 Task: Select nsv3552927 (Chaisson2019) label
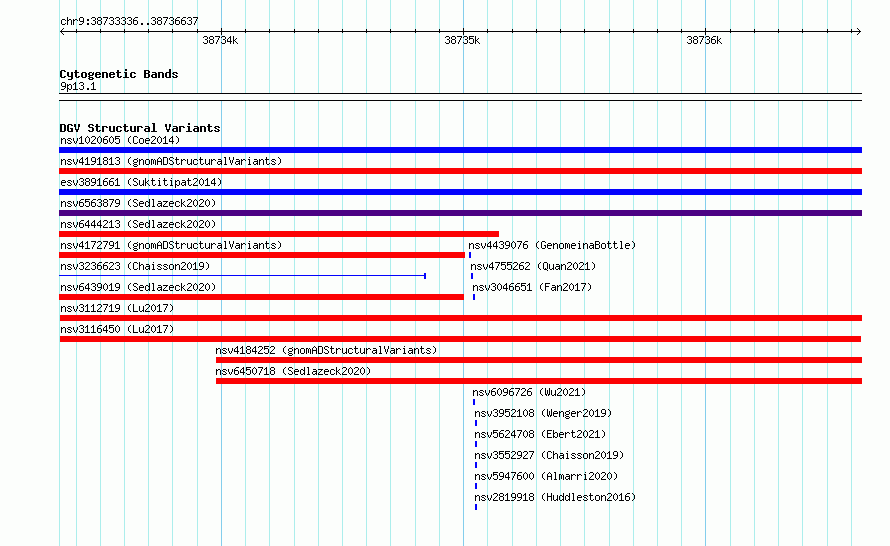(549, 455)
